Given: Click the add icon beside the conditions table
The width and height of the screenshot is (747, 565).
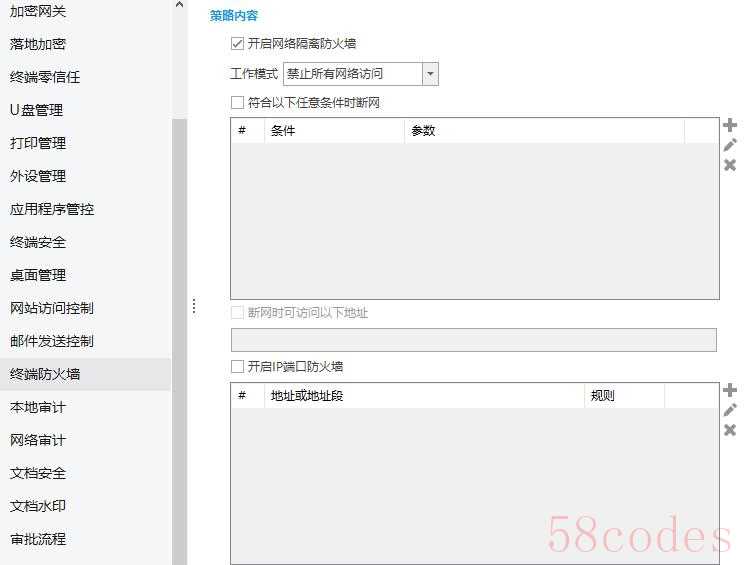Looking at the screenshot, I should [x=730, y=125].
